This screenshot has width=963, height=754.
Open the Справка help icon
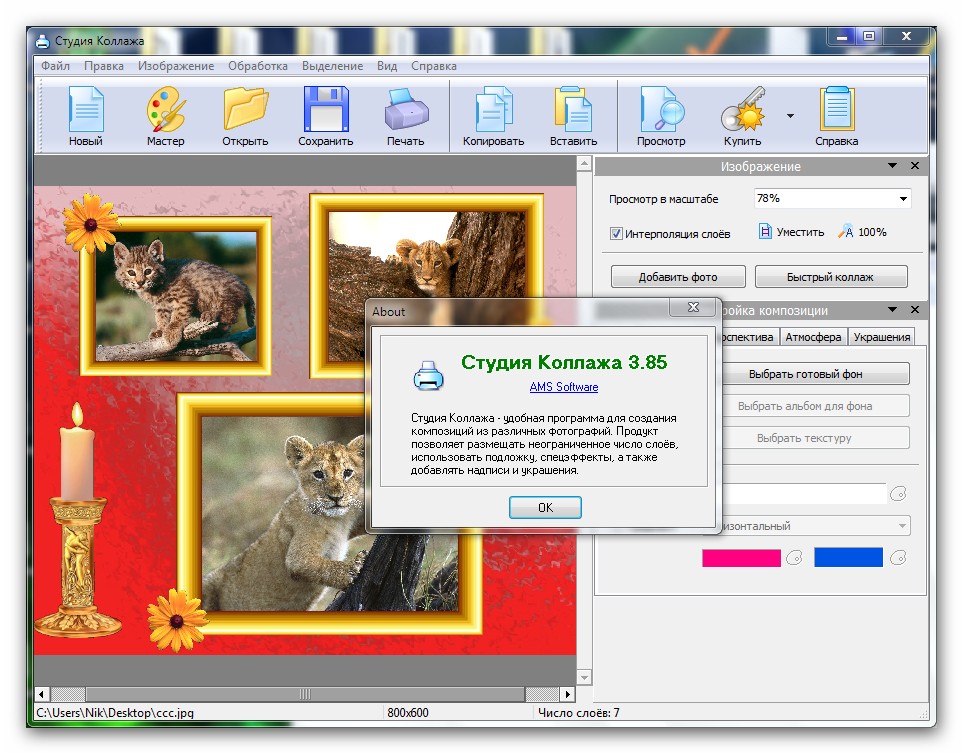tap(836, 109)
